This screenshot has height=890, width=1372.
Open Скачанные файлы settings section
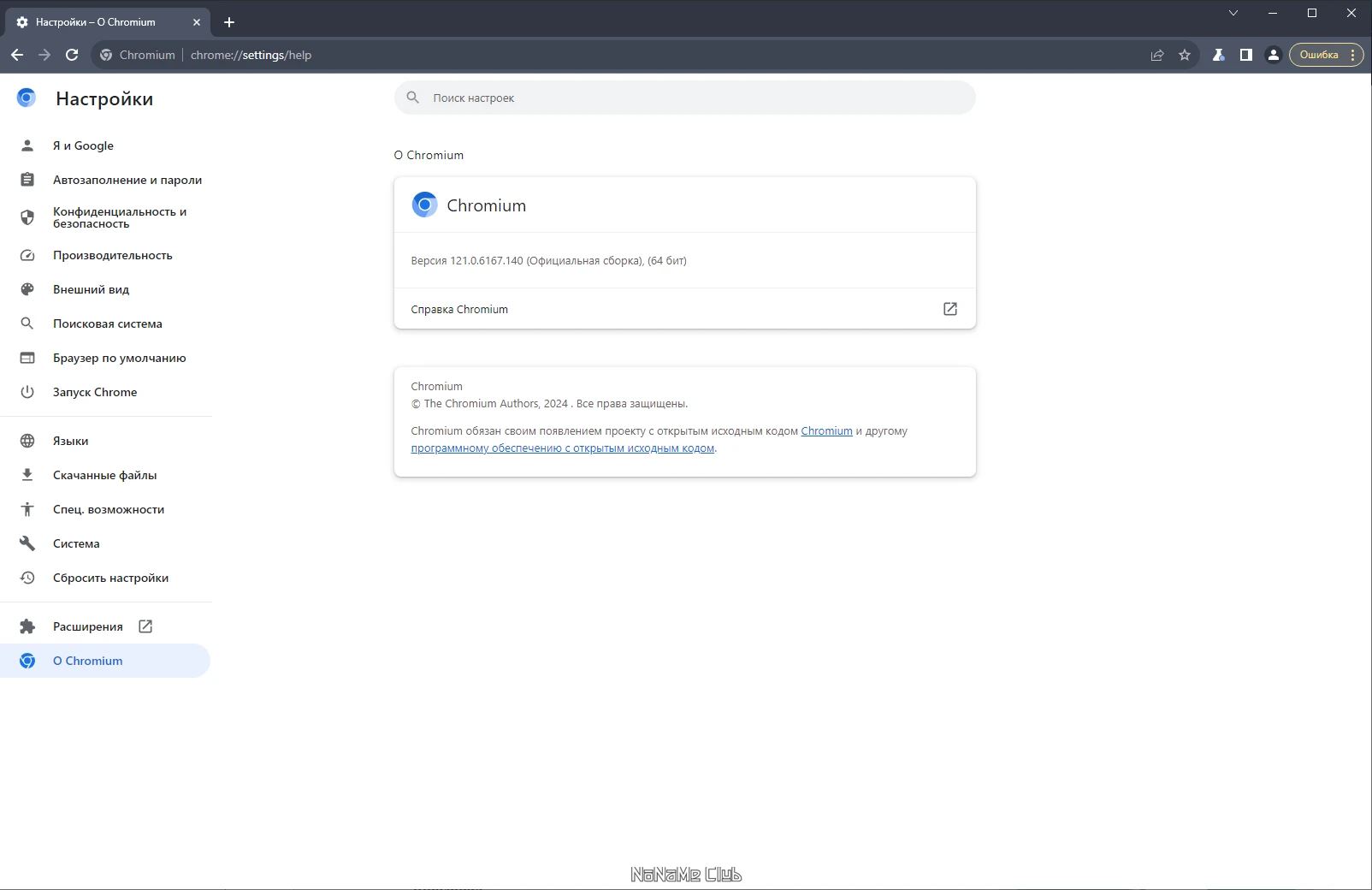click(x=105, y=475)
